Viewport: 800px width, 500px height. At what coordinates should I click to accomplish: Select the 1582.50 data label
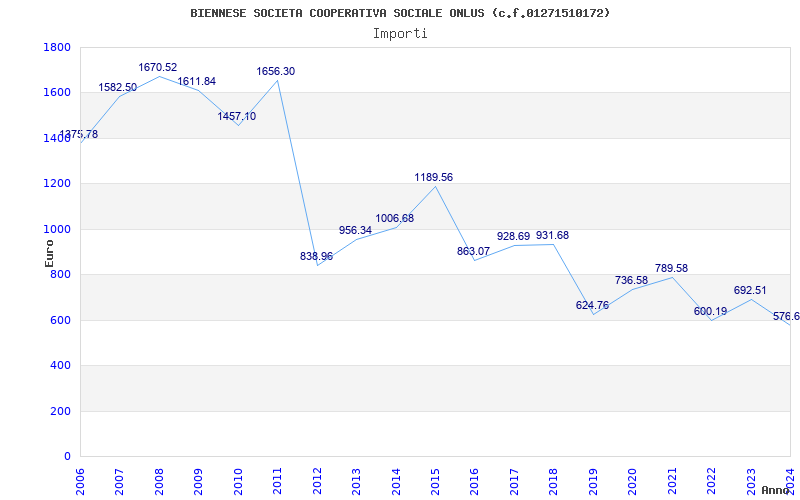[x=118, y=87]
